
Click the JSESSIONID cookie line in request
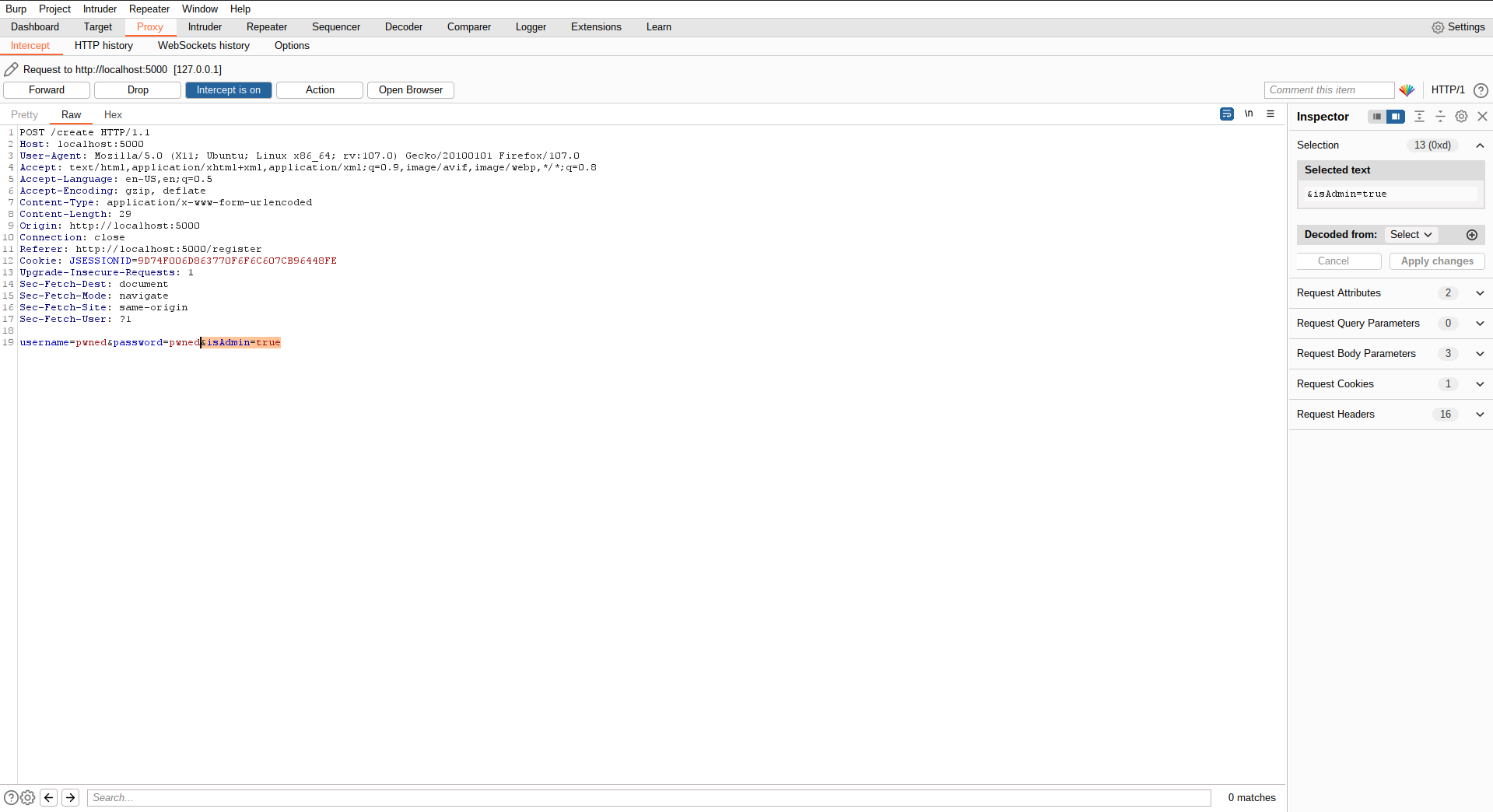(x=178, y=261)
